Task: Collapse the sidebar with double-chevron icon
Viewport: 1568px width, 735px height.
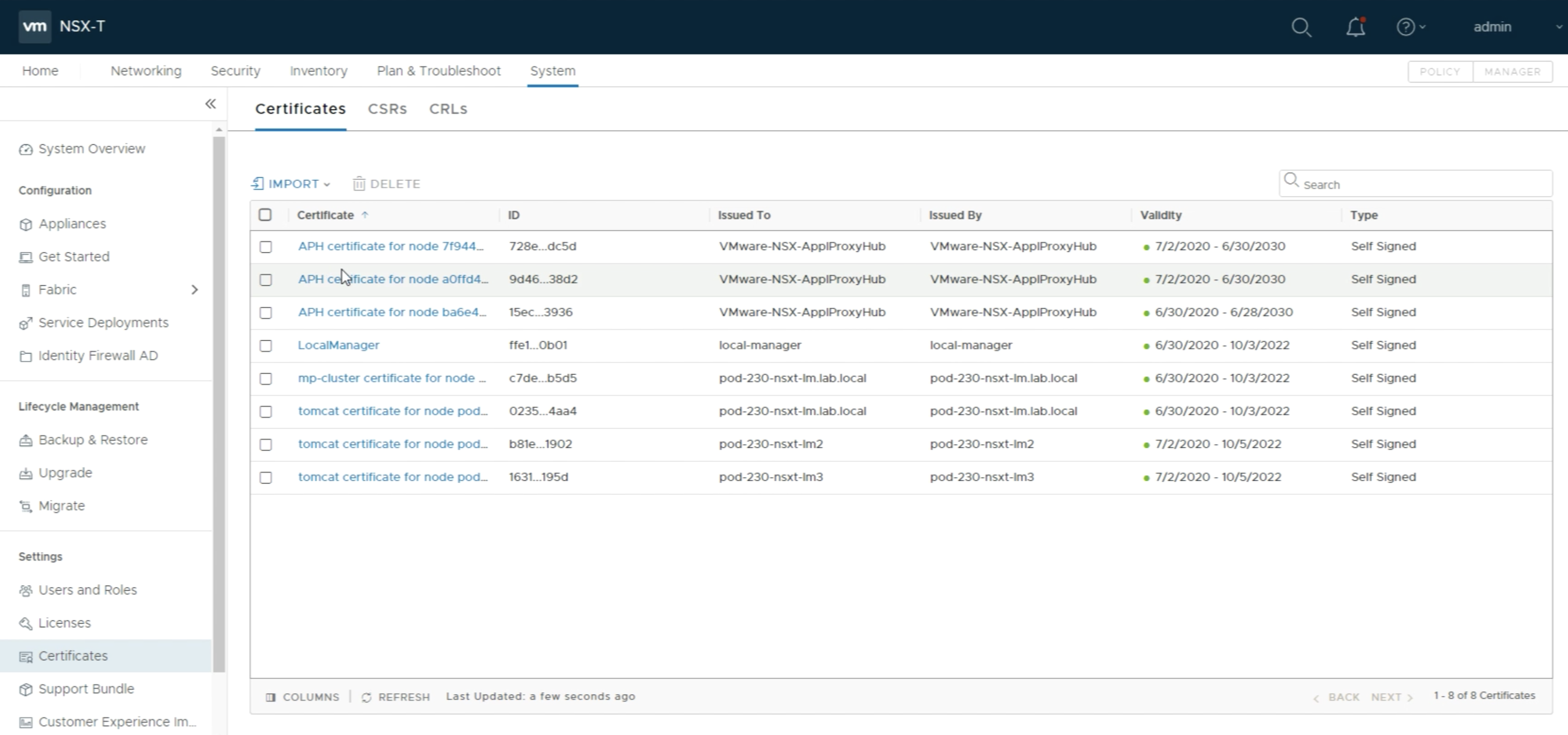Action: click(210, 104)
